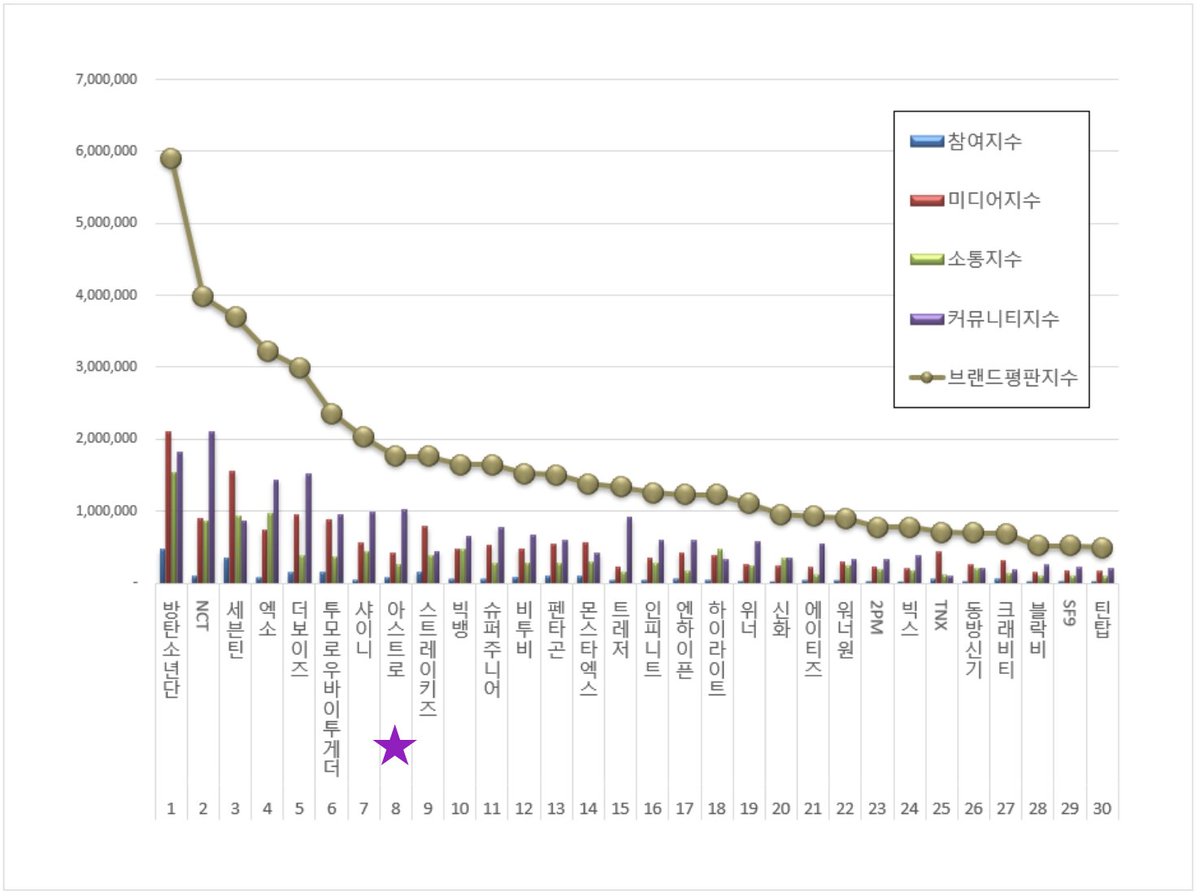
Task: Click the 샤이니 brand reputation line marker
Action: tap(363, 436)
